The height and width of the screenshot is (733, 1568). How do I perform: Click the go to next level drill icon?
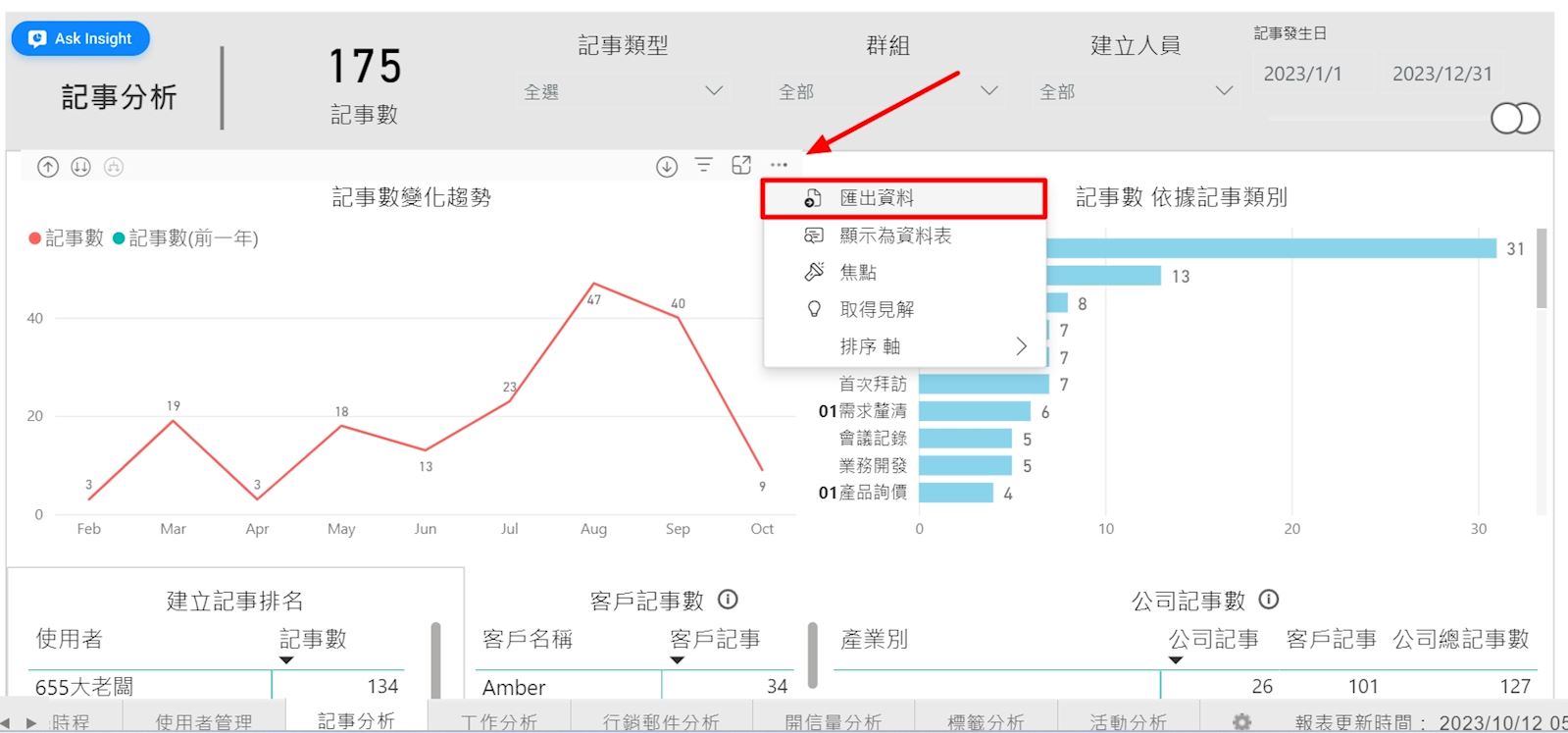pos(81,167)
